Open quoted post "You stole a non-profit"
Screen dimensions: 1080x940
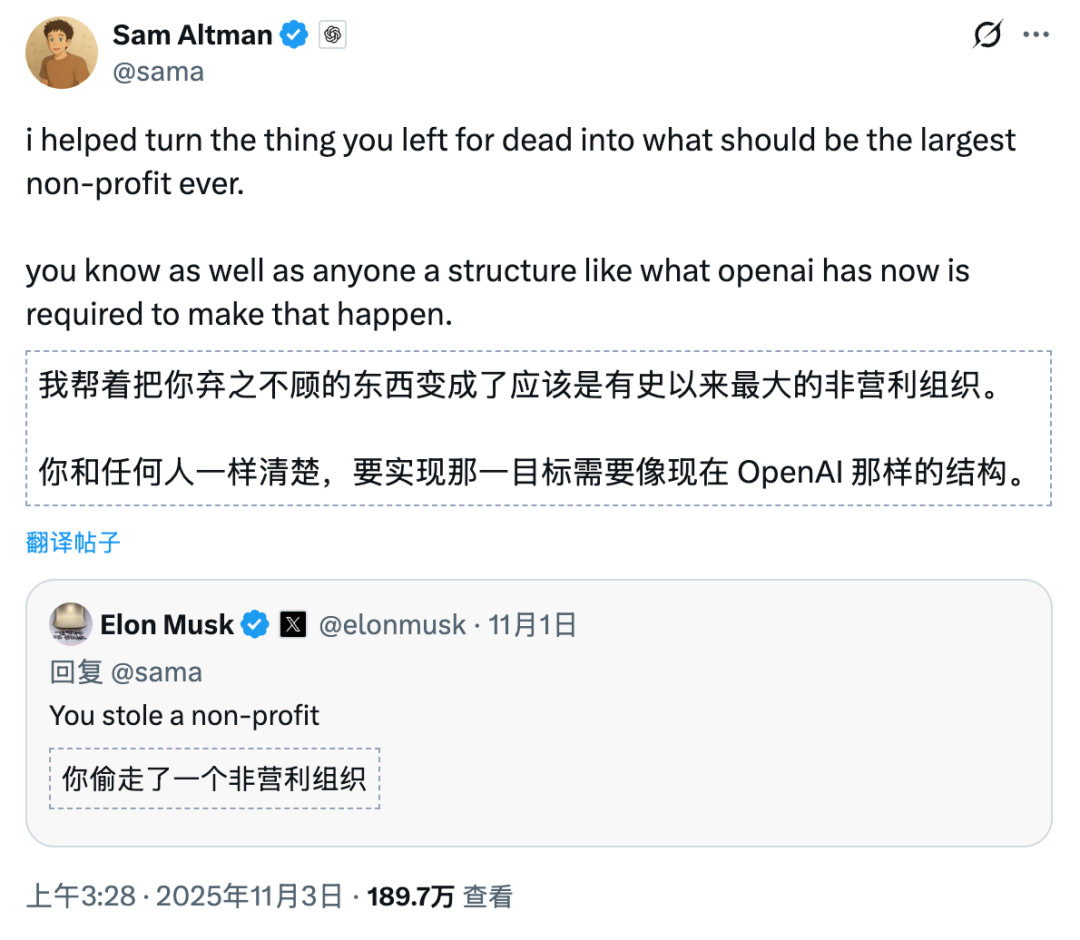185,715
